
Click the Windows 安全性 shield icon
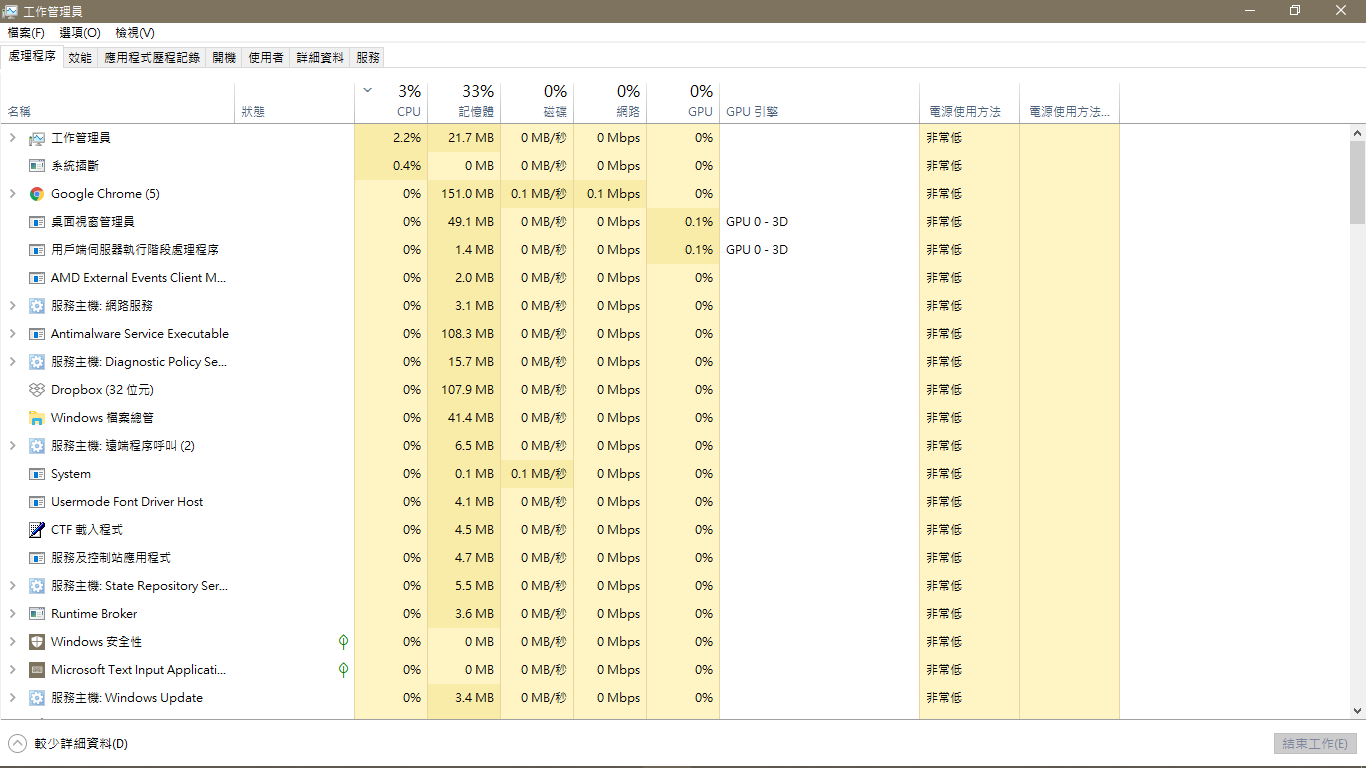click(x=37, y=642)
